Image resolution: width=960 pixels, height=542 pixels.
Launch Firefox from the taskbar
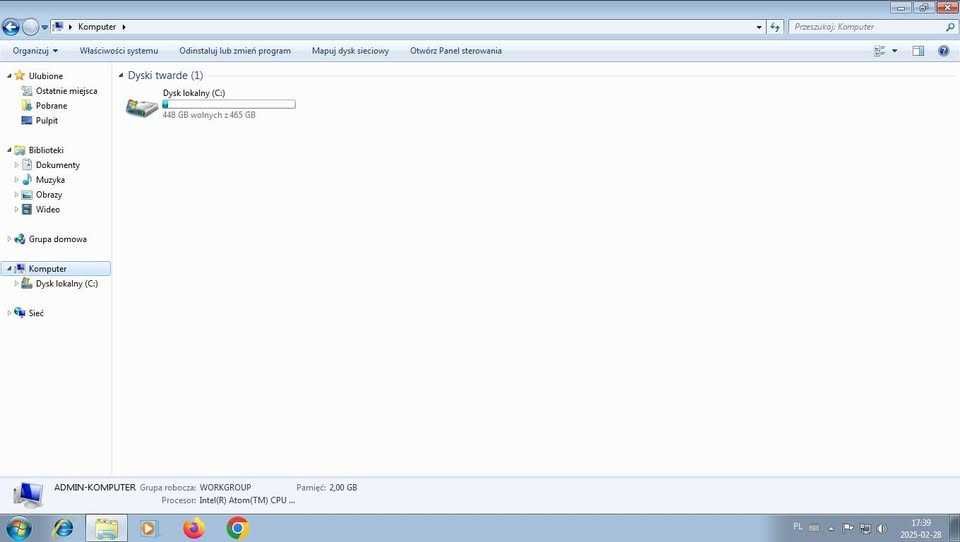pos(194,528)
